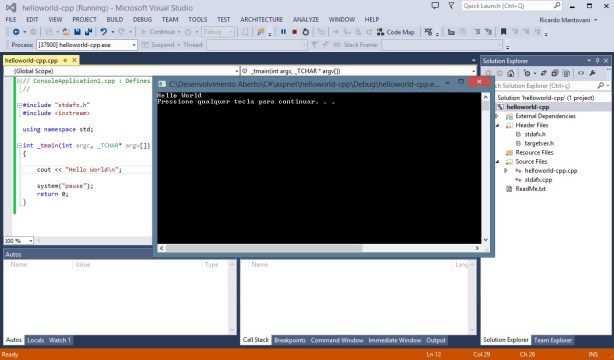Click the console window horizontal scrollbar thumb

[264, 248]
